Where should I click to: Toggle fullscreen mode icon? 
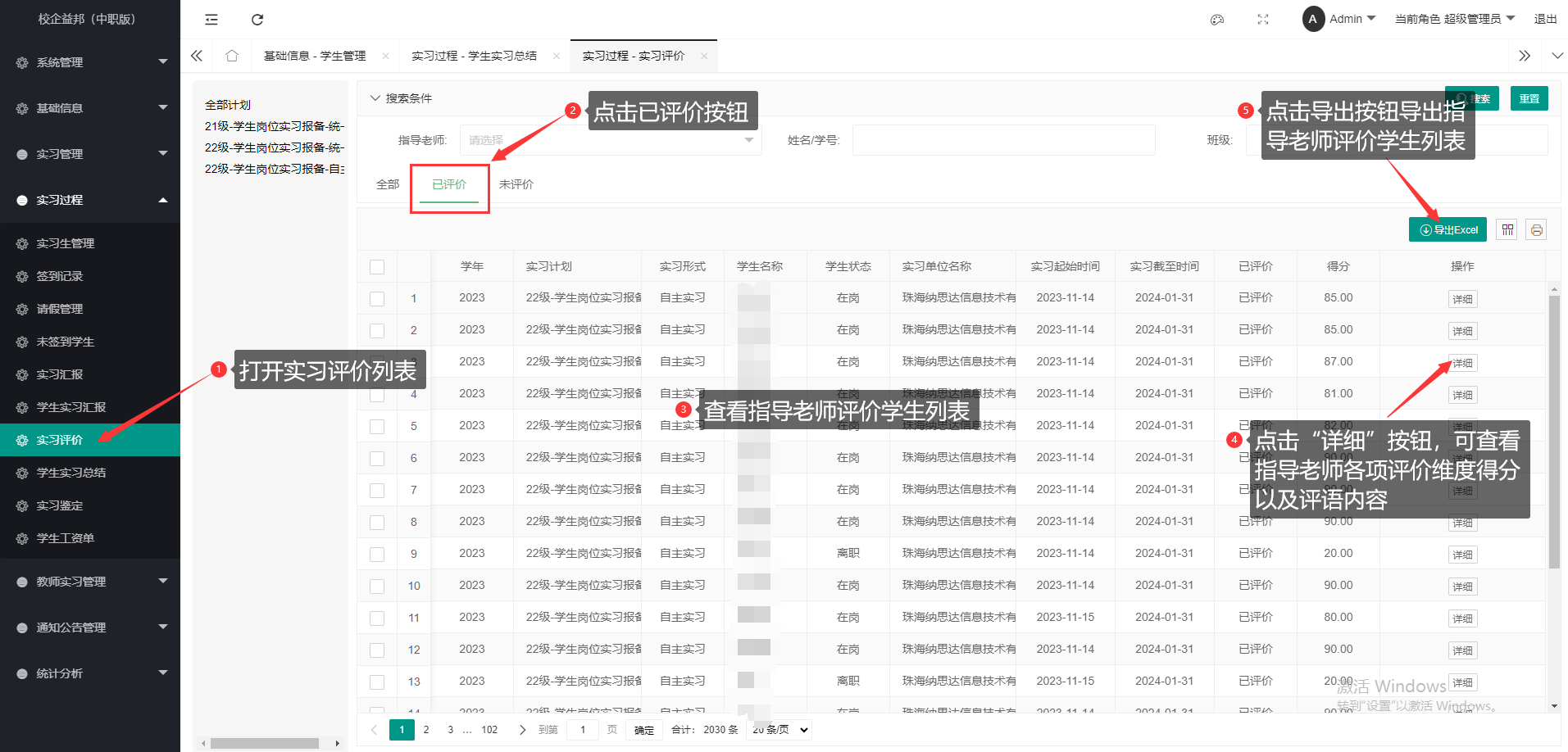pos(1263,20)
